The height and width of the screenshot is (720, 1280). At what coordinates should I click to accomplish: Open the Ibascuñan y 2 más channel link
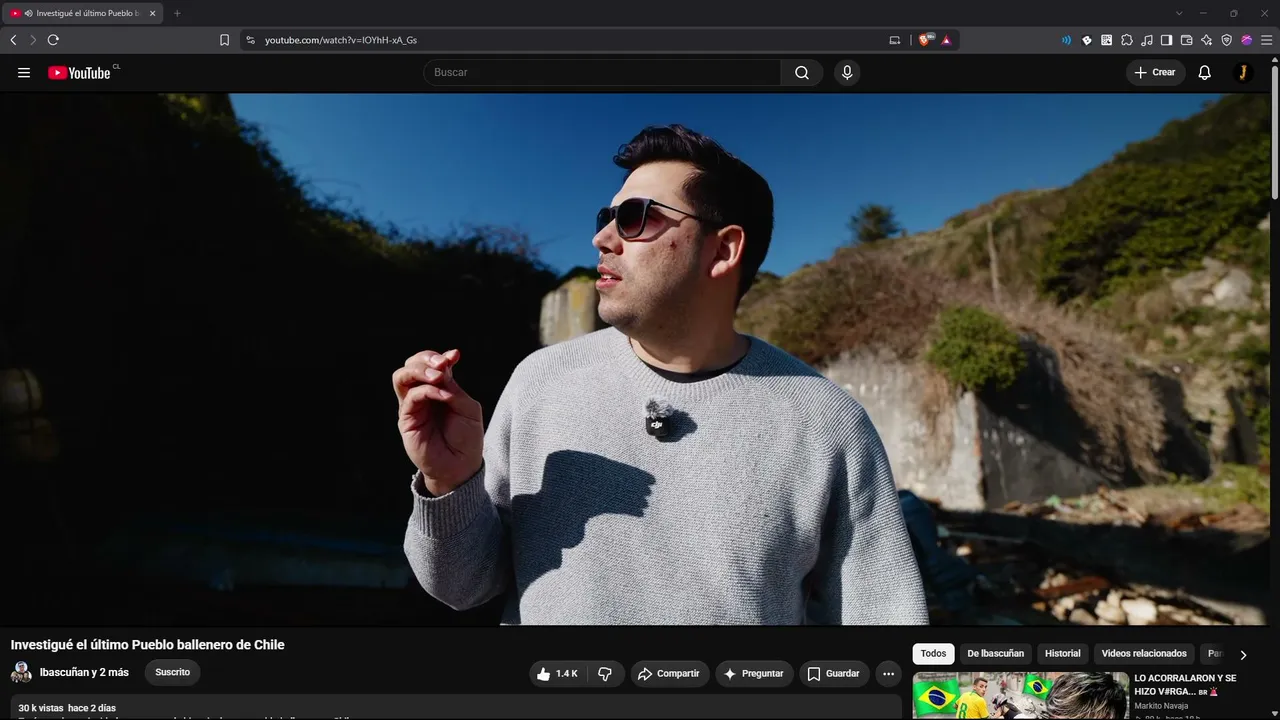pyautogui.click(x=84, y=672)
